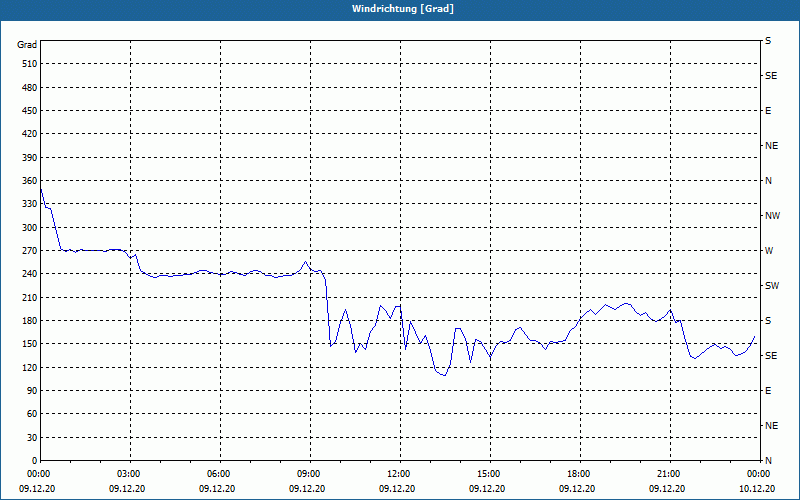Click the NE compass label beside 390 gridline
The width and height of the screenshot is (800, 500).
(x=772, y=146)
